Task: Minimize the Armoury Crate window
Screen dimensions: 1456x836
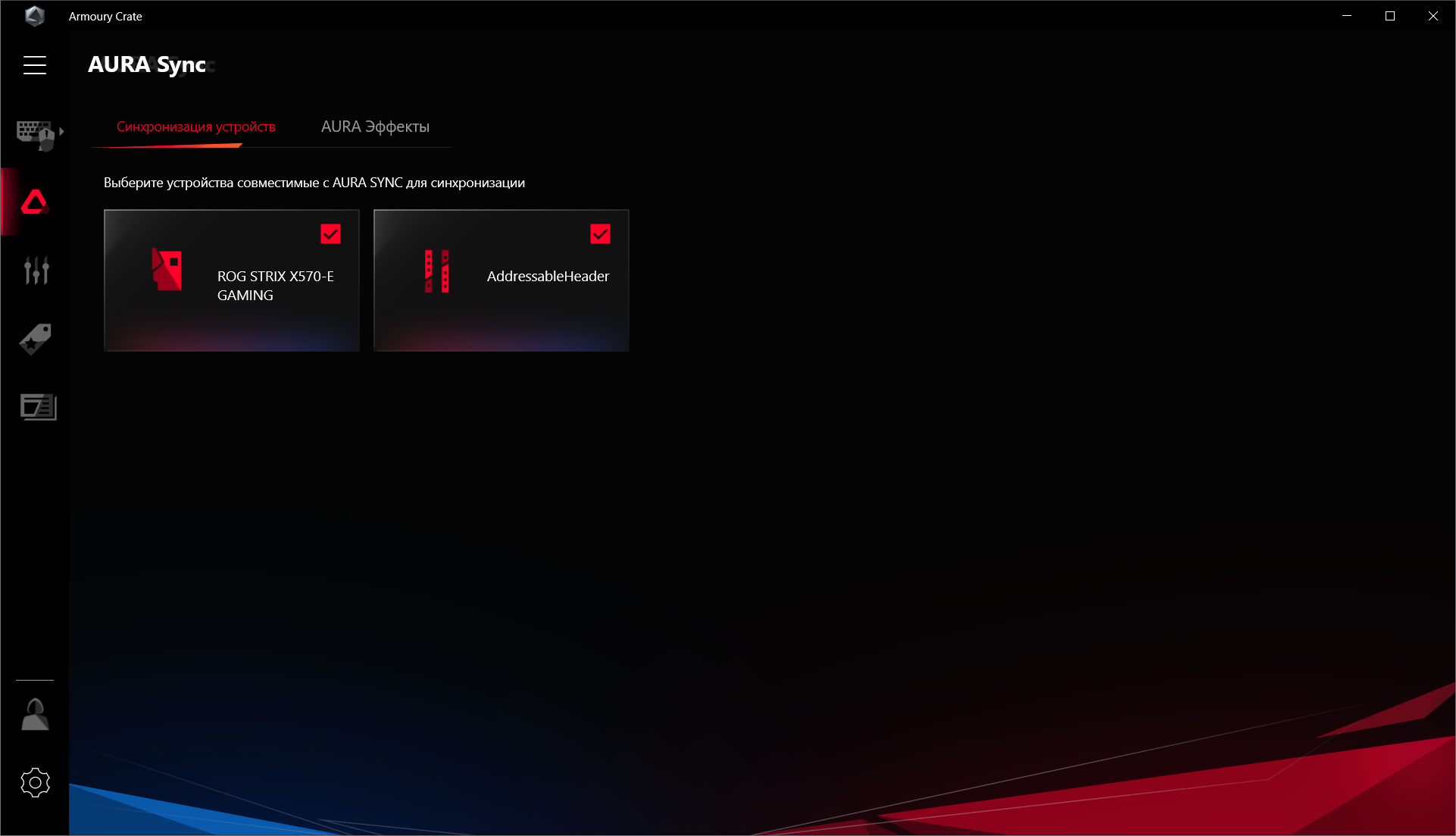Action: tap(1347, 16)
